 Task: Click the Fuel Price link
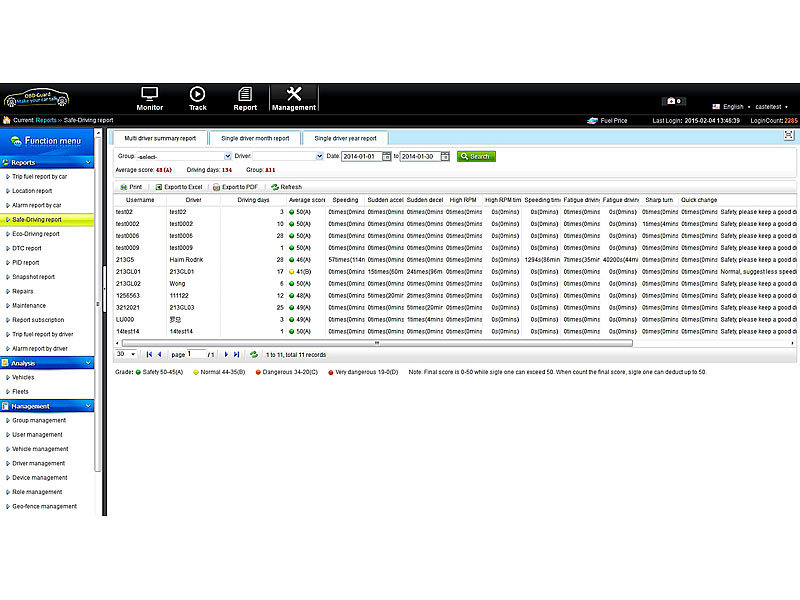[x=614, y=121]
